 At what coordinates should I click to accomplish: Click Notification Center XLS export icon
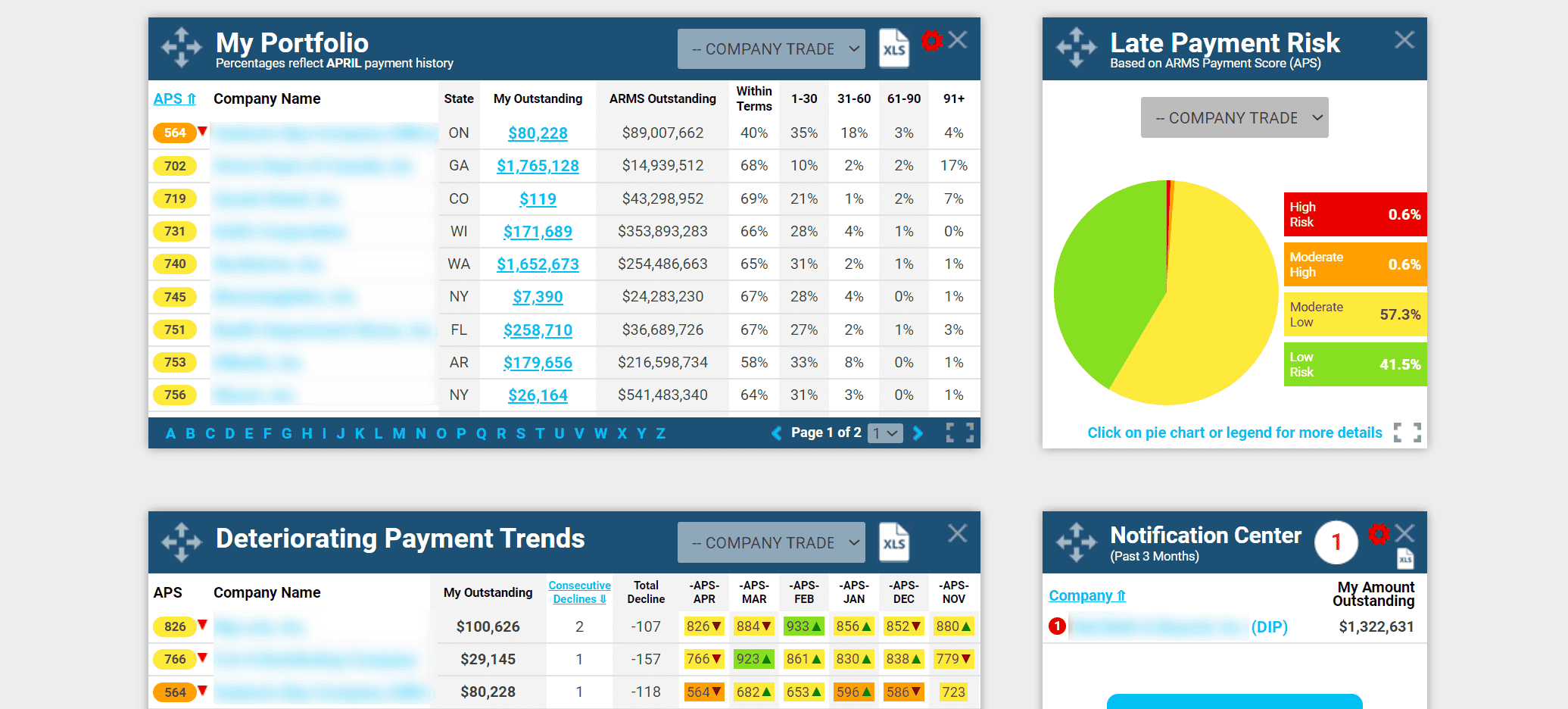[x=1405, y=559]
